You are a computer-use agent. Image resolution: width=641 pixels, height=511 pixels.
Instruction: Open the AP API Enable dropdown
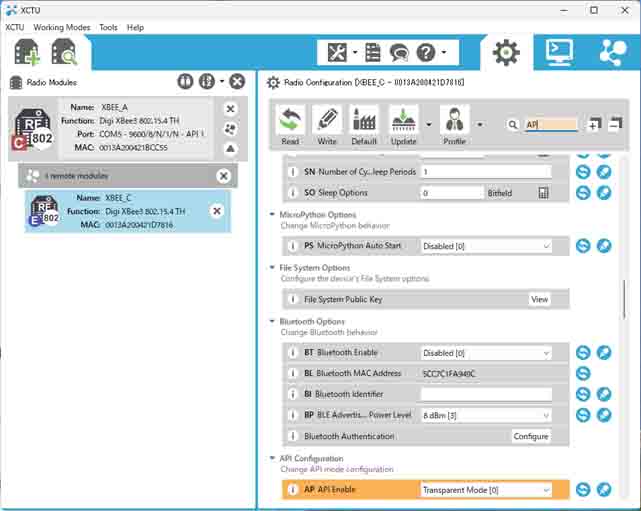click(x=486, y=490)
